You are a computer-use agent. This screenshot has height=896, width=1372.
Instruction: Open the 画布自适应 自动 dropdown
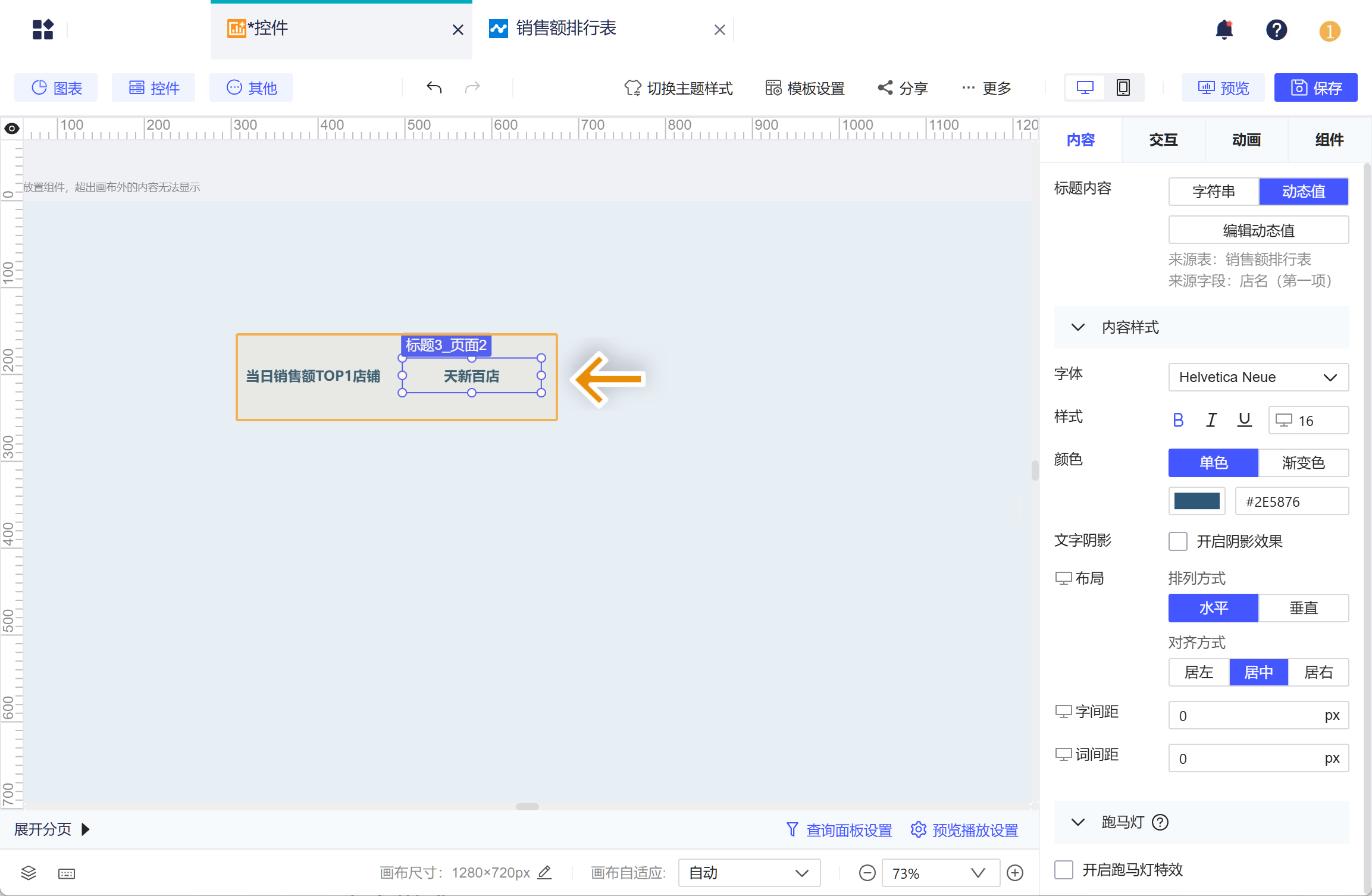pyautogui.click(x=748, y=872)
